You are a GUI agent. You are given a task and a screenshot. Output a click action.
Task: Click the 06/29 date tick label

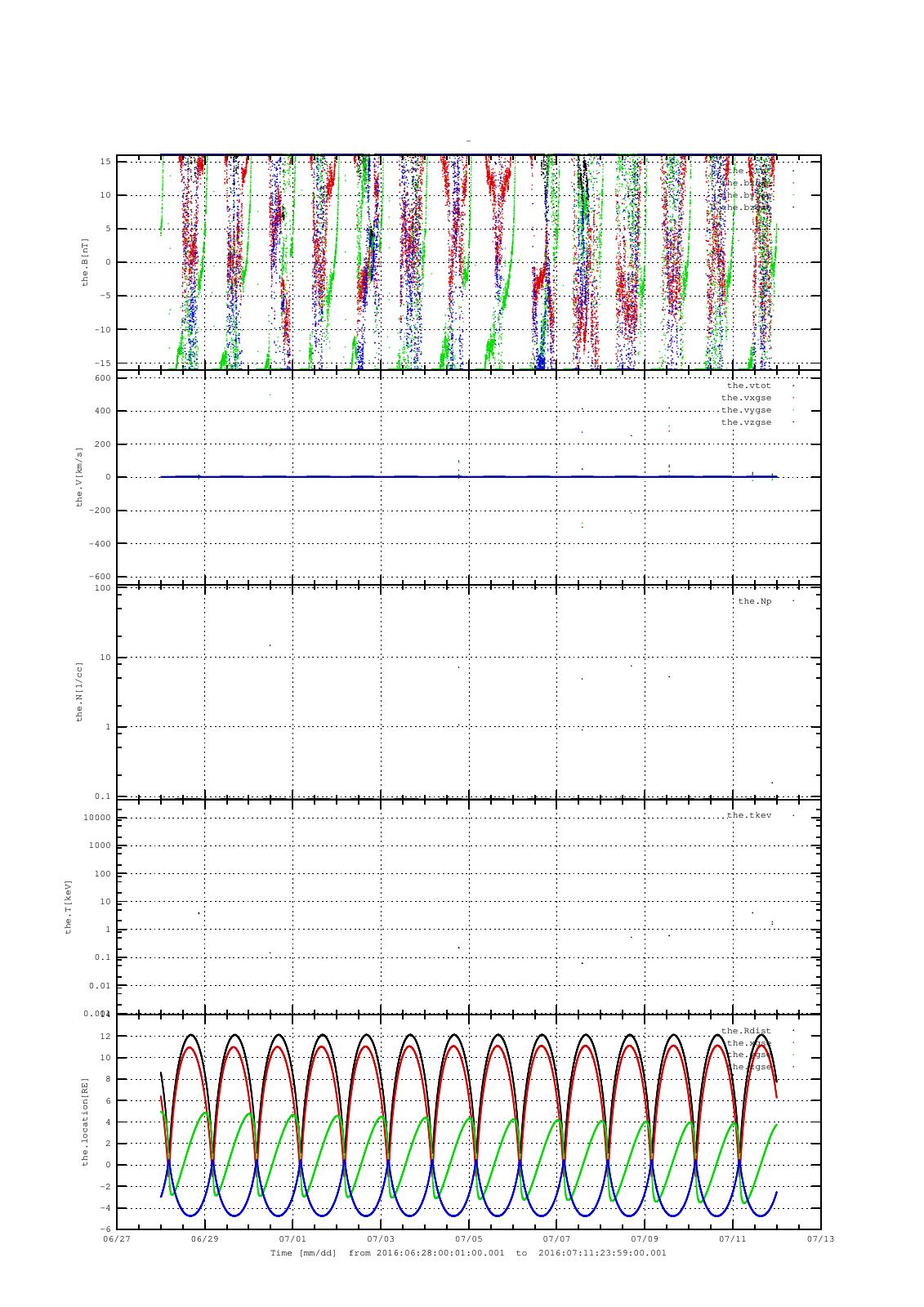(x=204, y=1238)
